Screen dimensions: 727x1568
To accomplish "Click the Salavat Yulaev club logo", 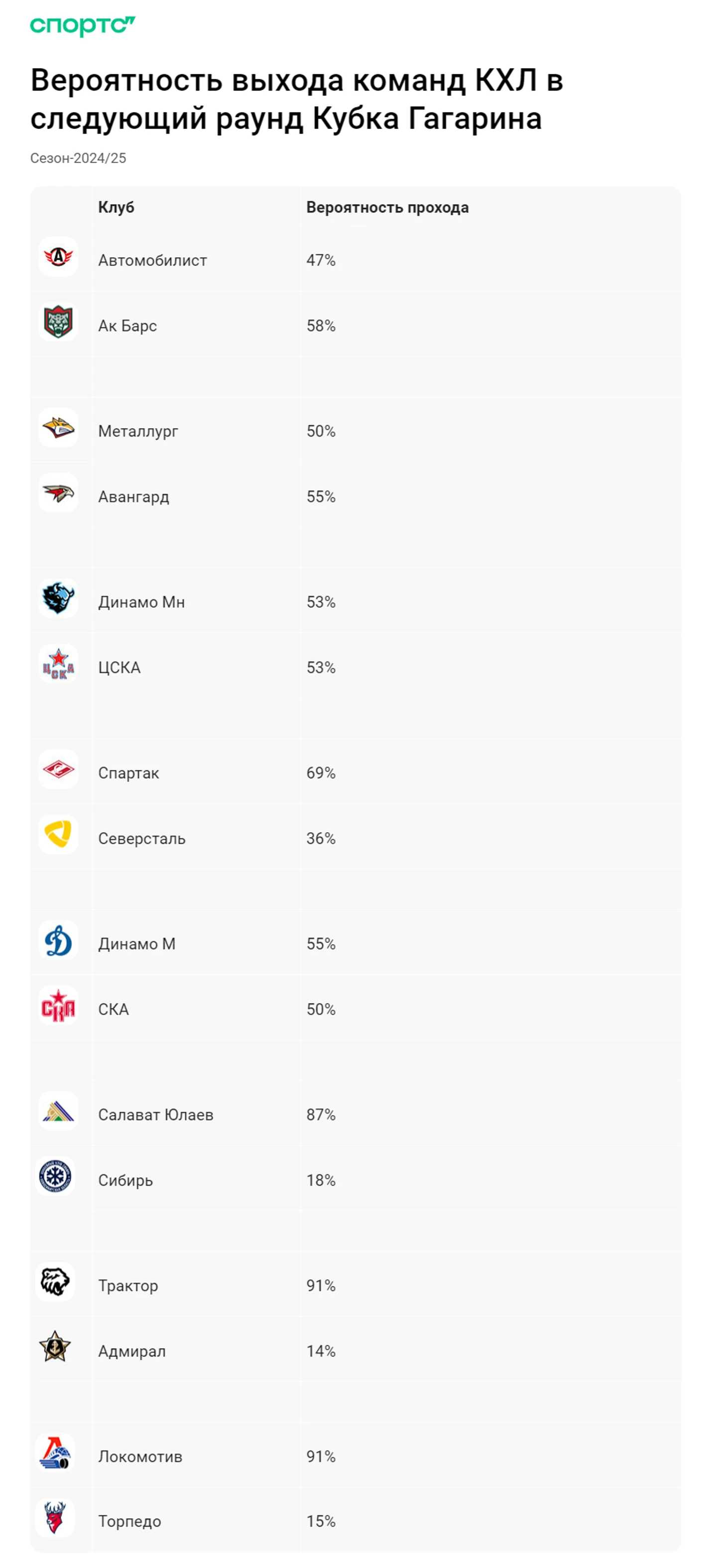I will tap(58, 1112).
